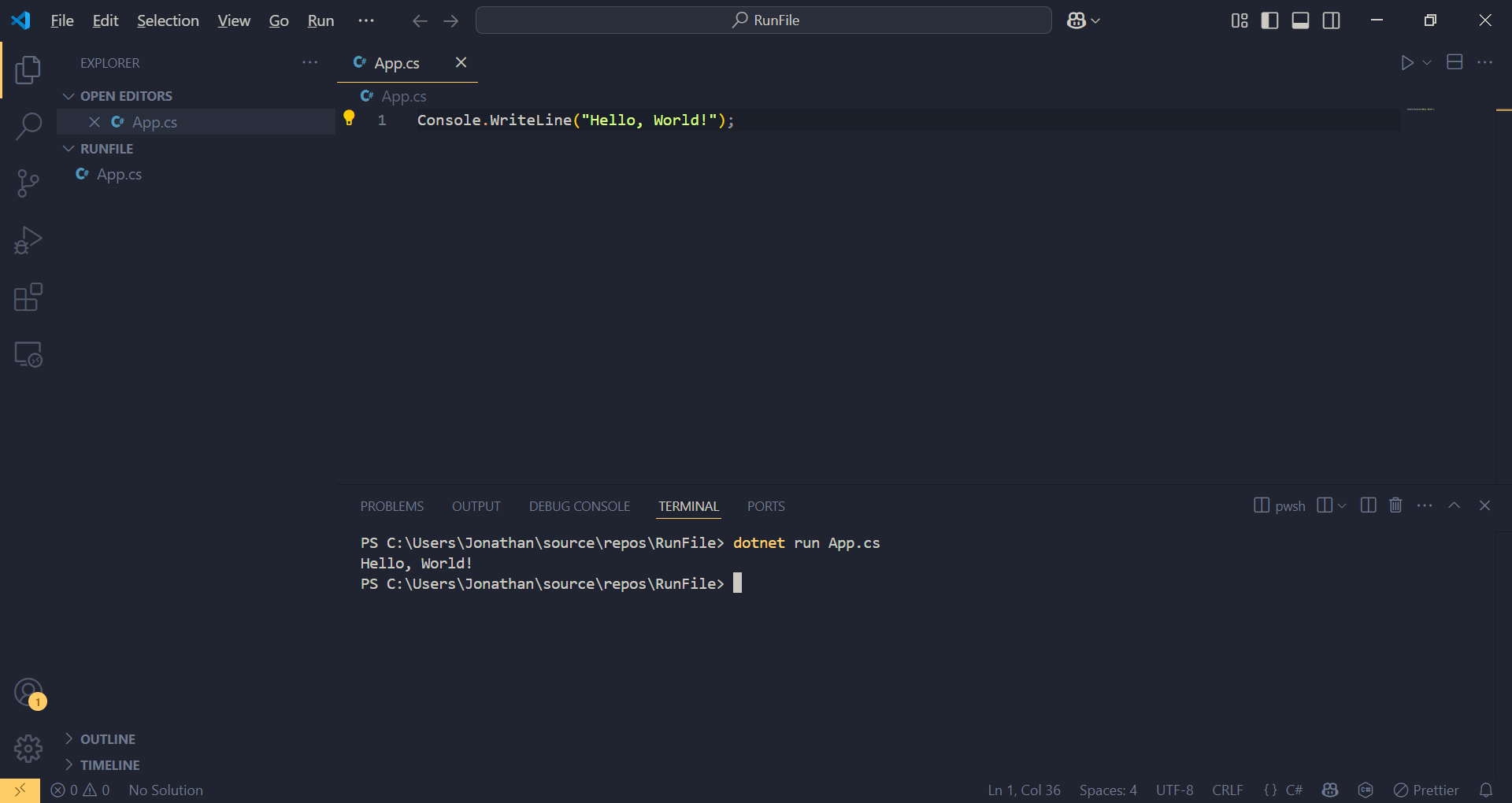Switch to the DEBUG CONSOLE tab

(579, 506)
